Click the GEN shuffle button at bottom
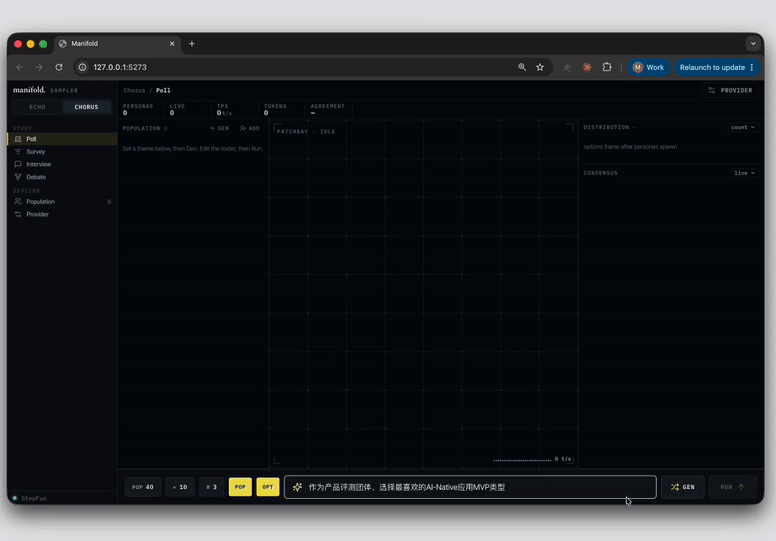The height and width of the screenshot is (541, 776). pos(683,487)
